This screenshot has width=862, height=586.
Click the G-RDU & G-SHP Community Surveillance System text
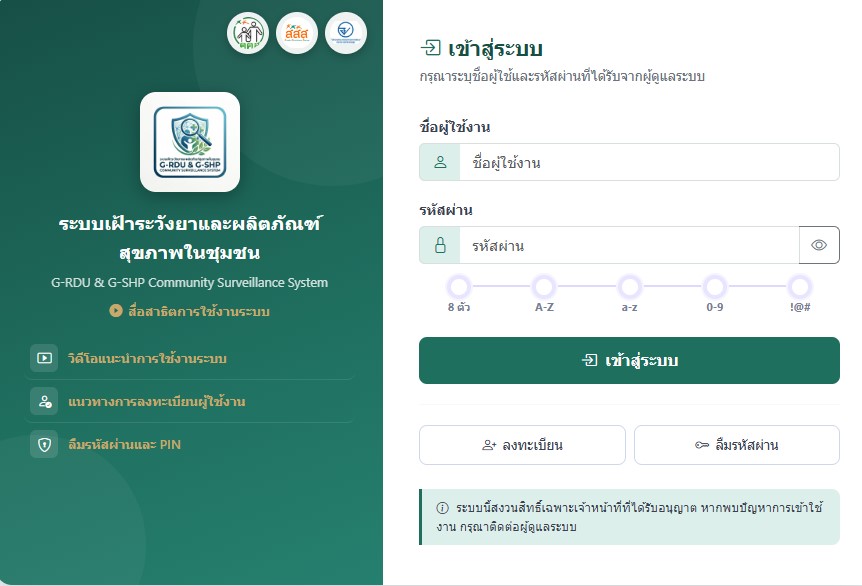189,283
